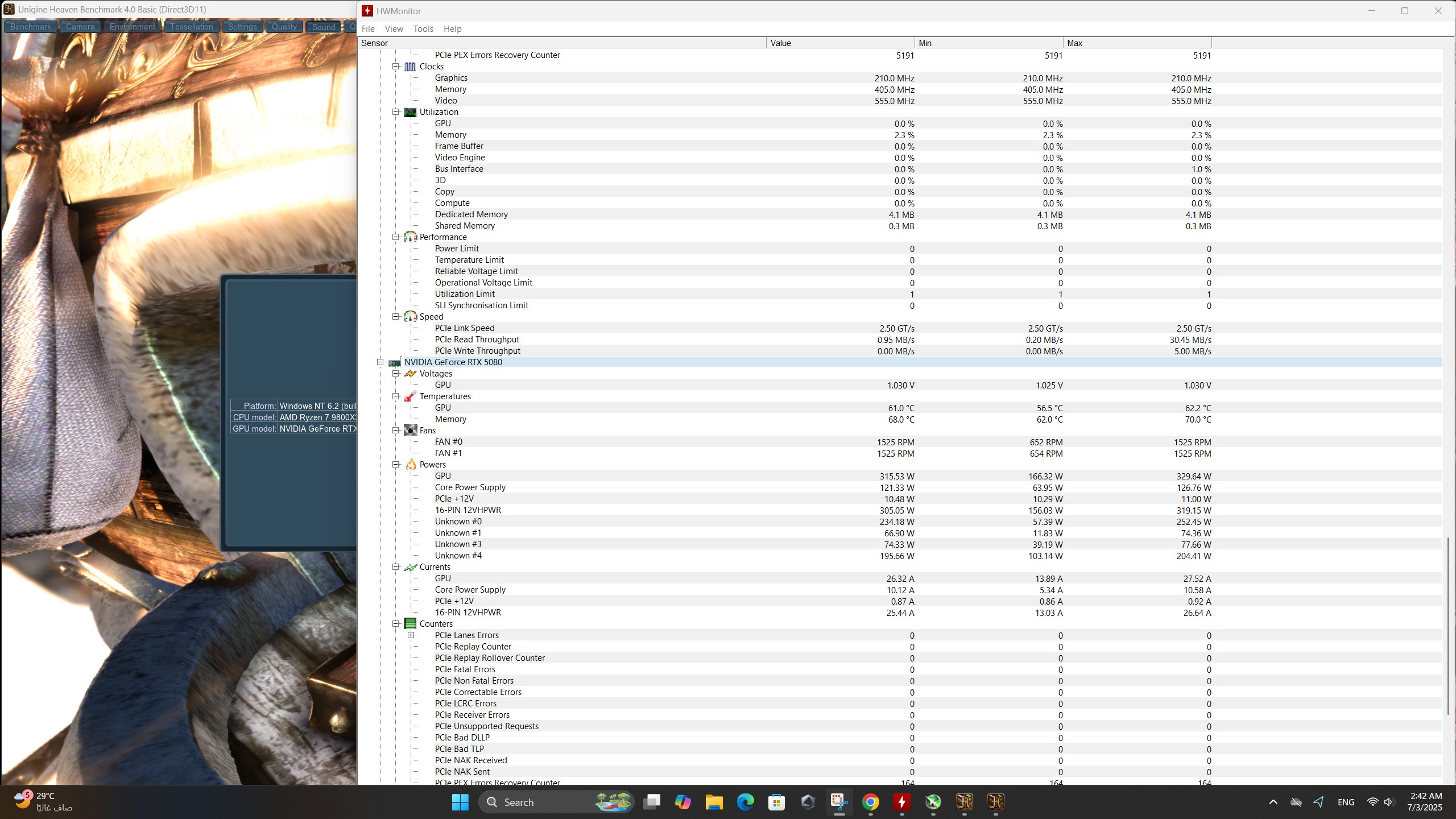Click the Sensor column header
The width and height of the screenshot is (1456, 819).
click(x=562, y=43)
